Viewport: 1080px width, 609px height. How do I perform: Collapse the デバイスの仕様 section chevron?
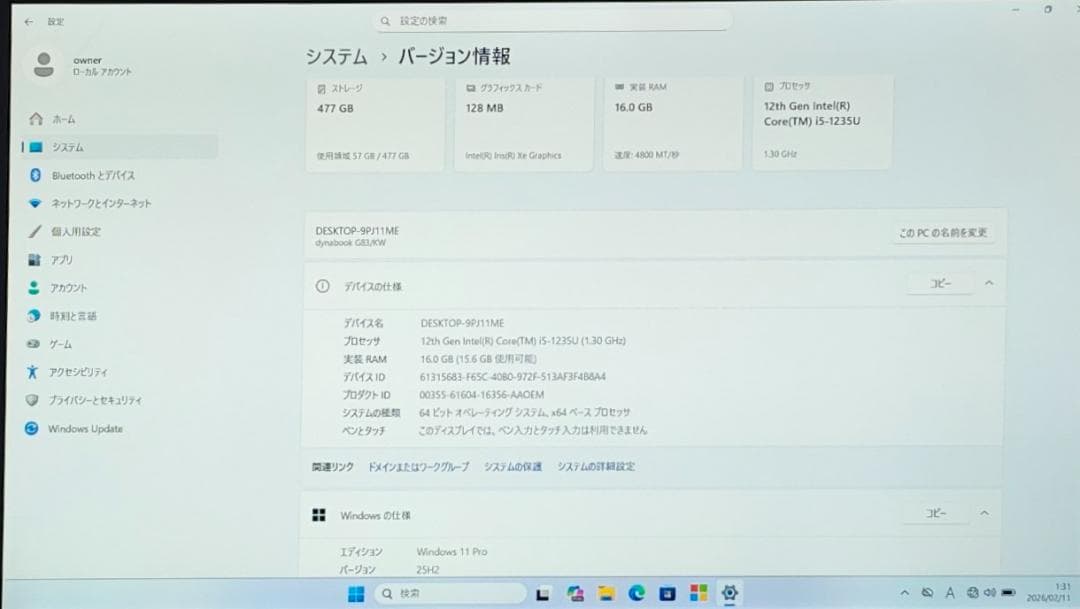point(988,284)
